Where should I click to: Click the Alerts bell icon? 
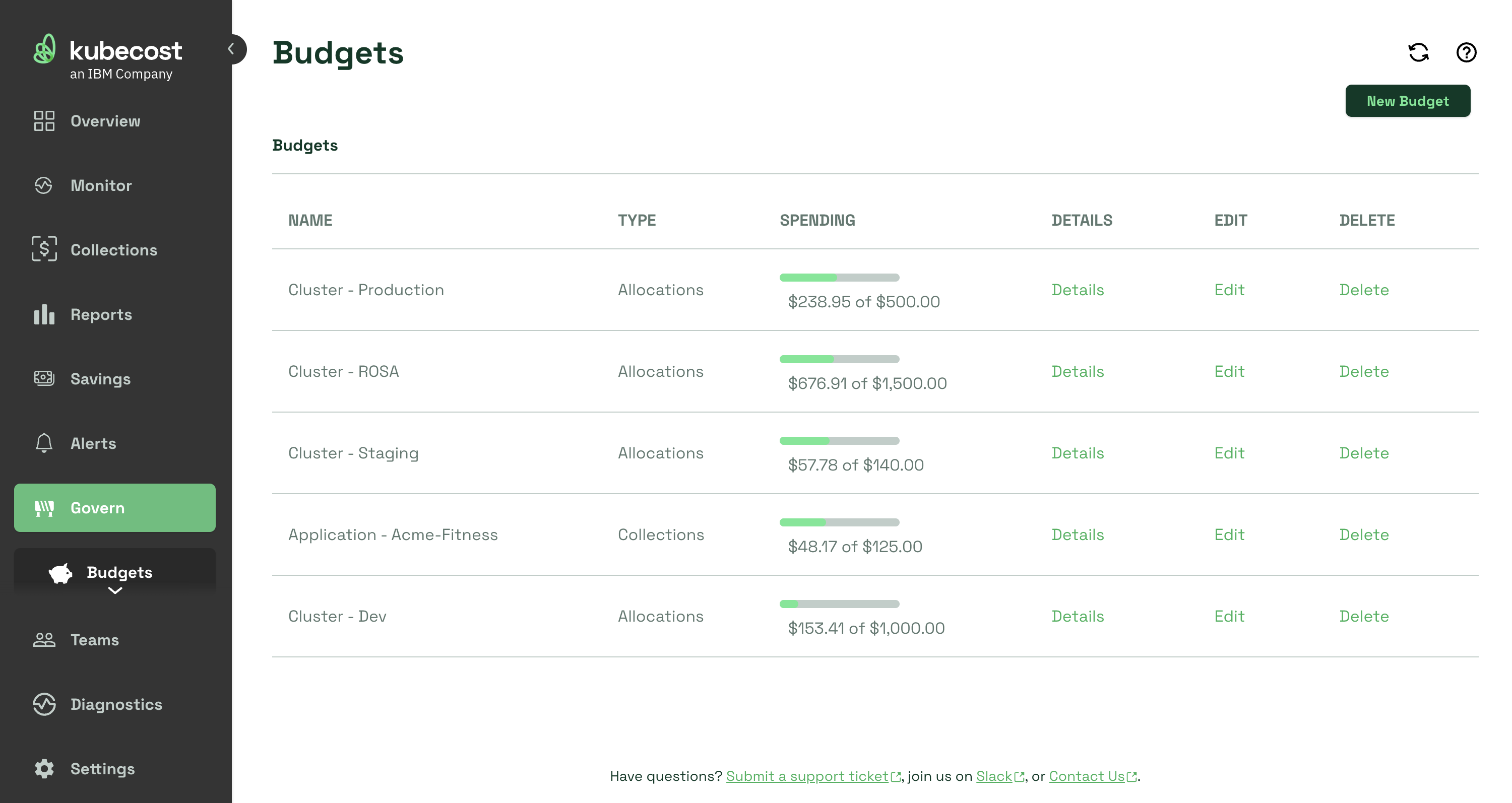click(44, 443)
